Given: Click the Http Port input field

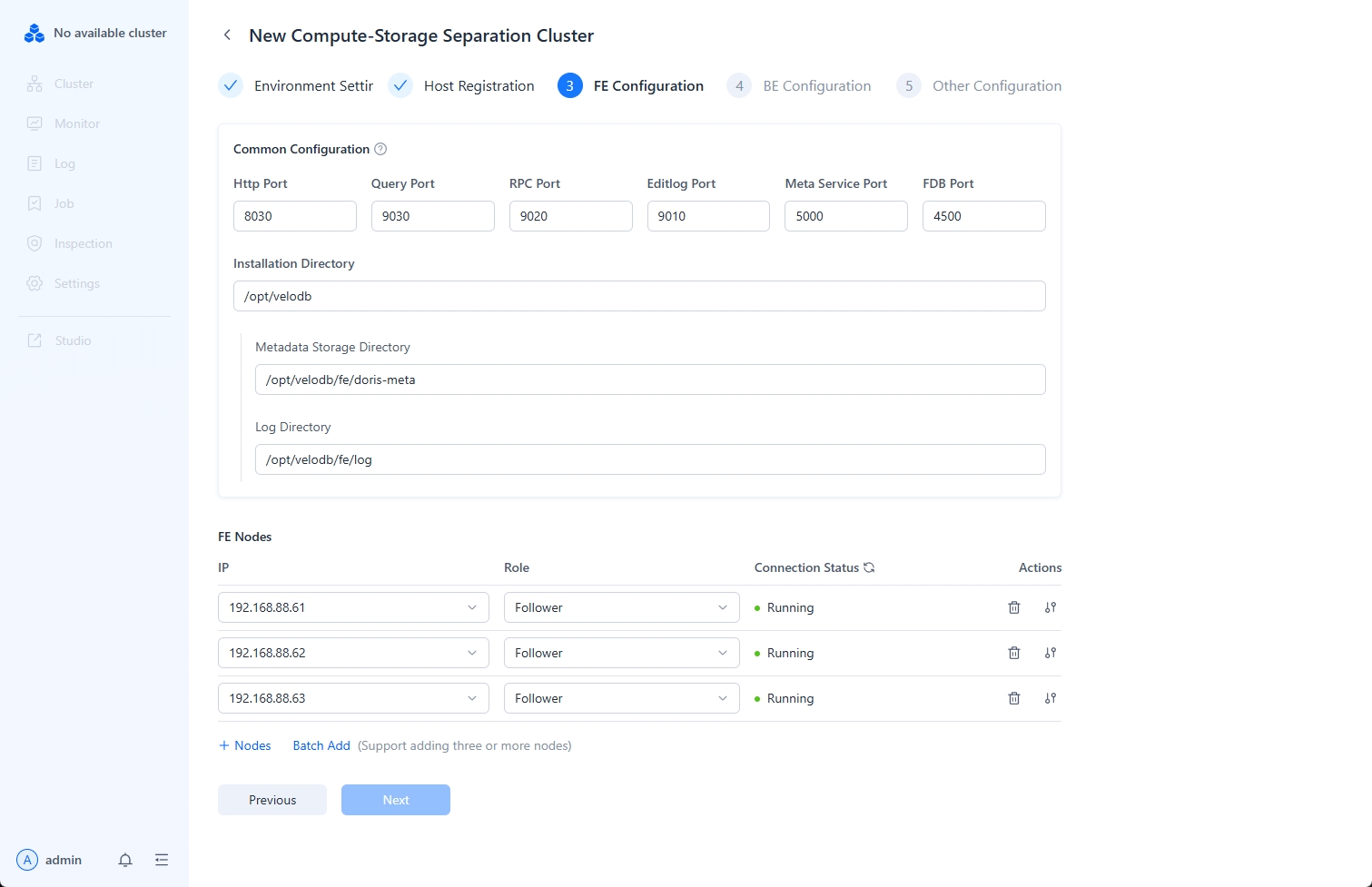Looking at the screenshot, I should tap(294, 216).
